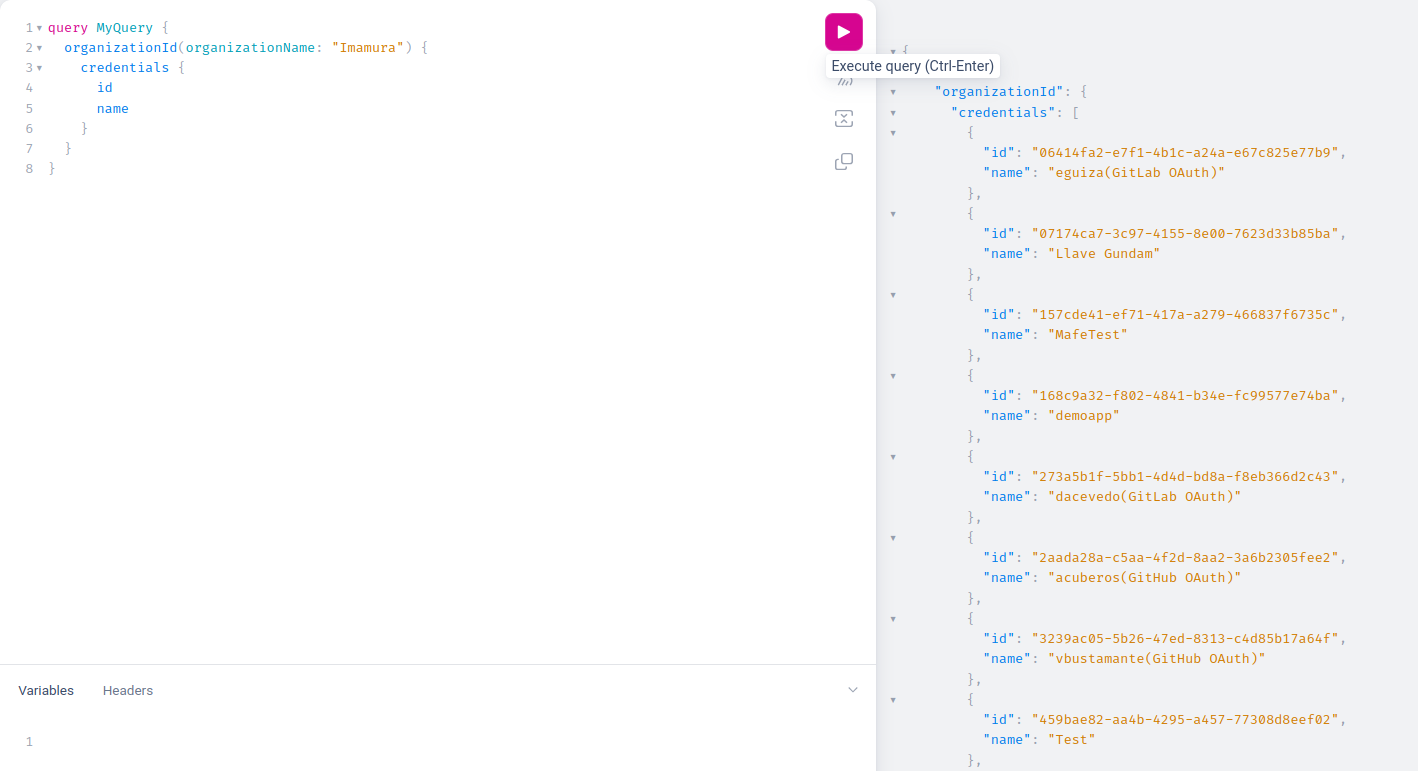Click the name value "vbustamante(GitHub OAuth)"

point(1157,658)
